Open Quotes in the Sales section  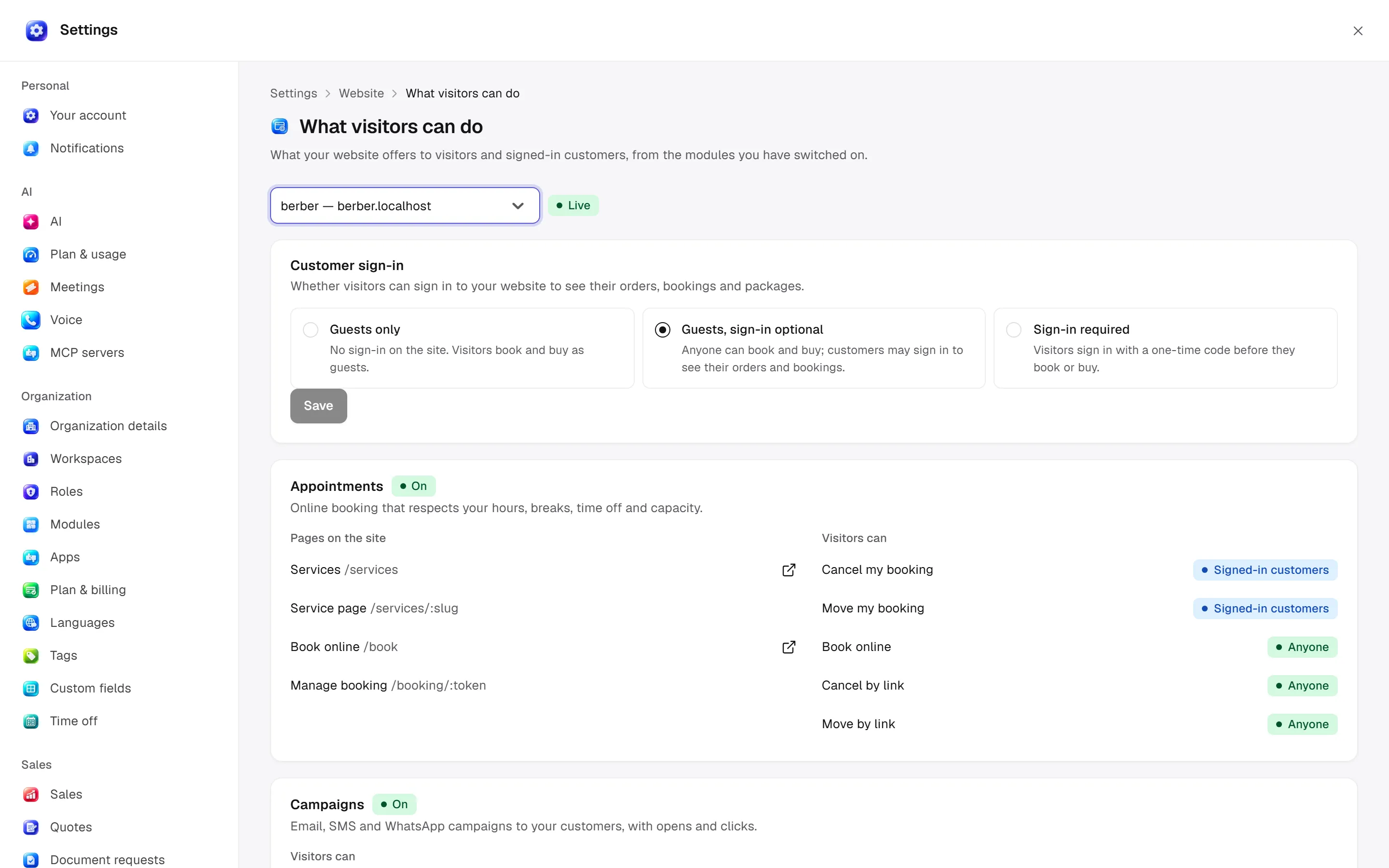71,827
